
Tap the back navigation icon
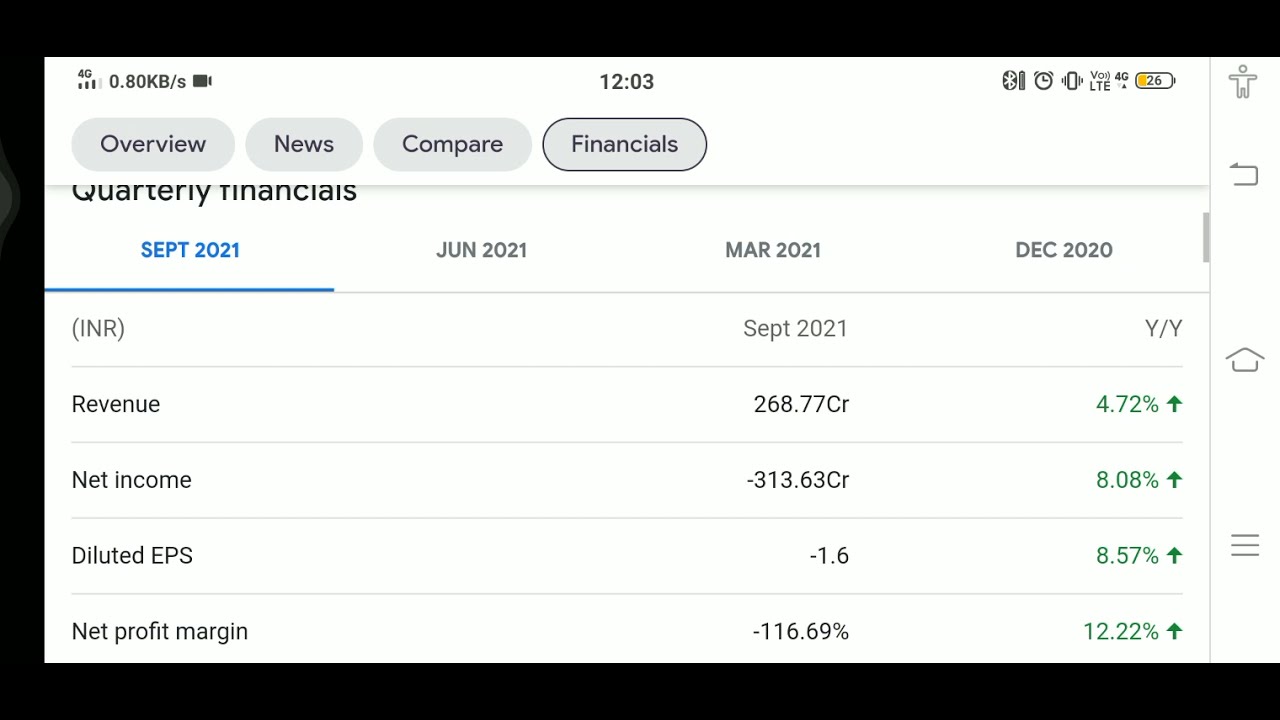click(1243, 174)
